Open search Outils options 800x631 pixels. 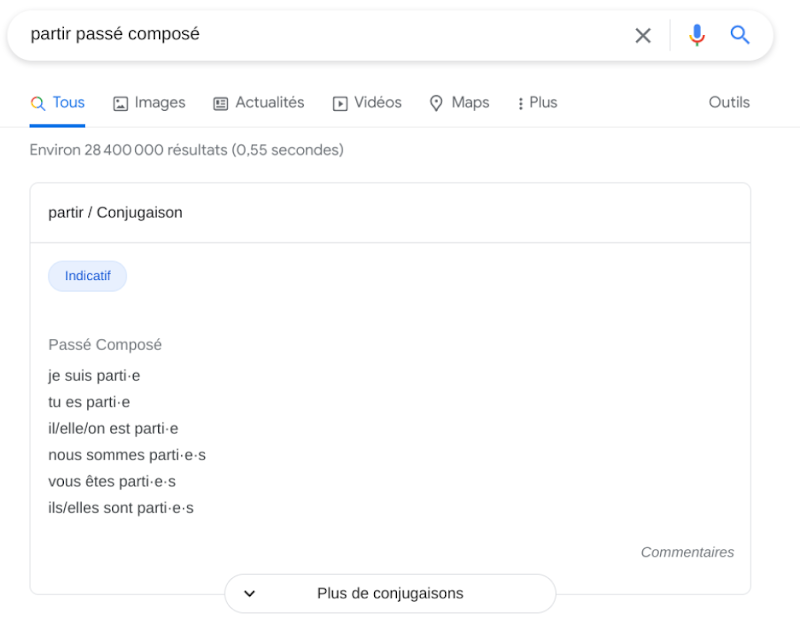coord(729,102)
